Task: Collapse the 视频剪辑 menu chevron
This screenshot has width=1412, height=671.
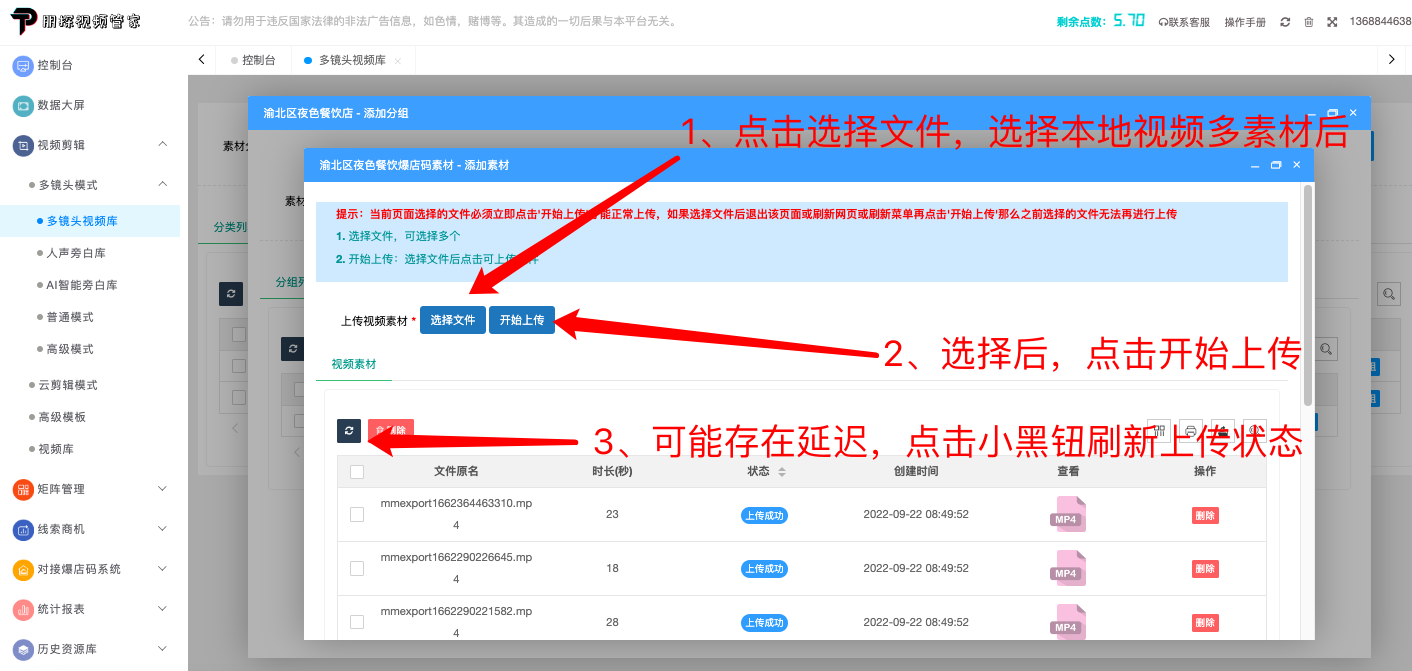Action: [x=163, y=144]
